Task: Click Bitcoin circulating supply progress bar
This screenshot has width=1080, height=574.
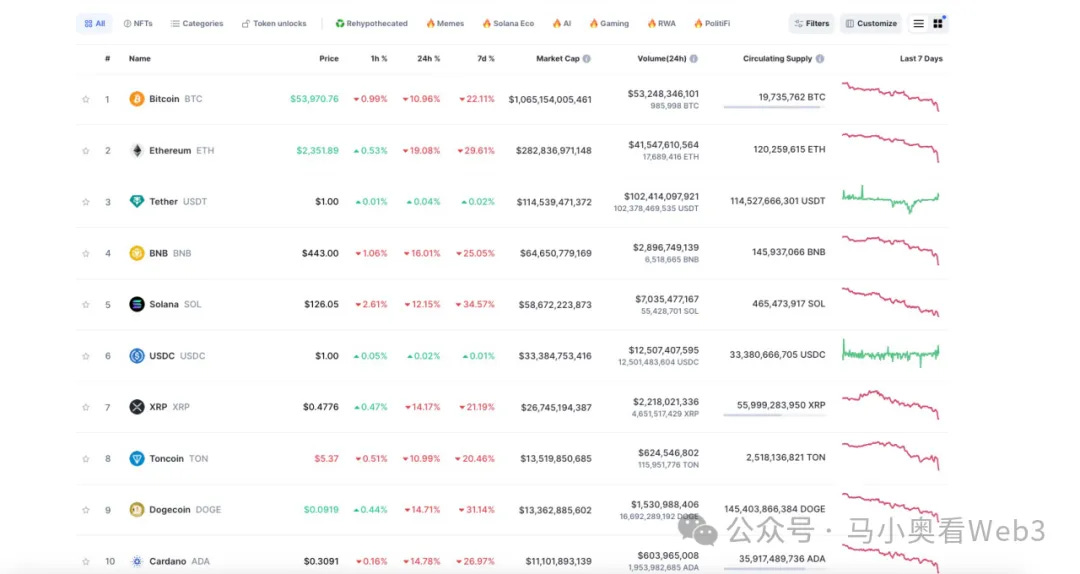Action: point(774,107)
